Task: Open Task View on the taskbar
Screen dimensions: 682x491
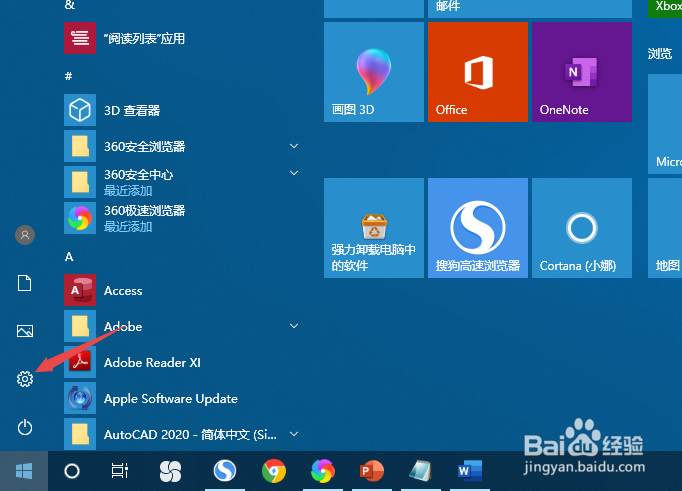Action: coord(120,471)
